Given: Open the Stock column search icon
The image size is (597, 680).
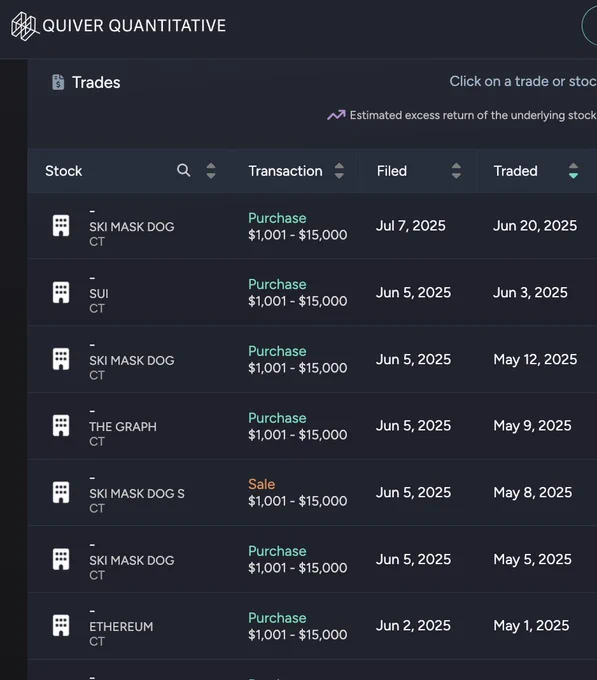Looking at the screenshot, I should [x=183, y=170].
